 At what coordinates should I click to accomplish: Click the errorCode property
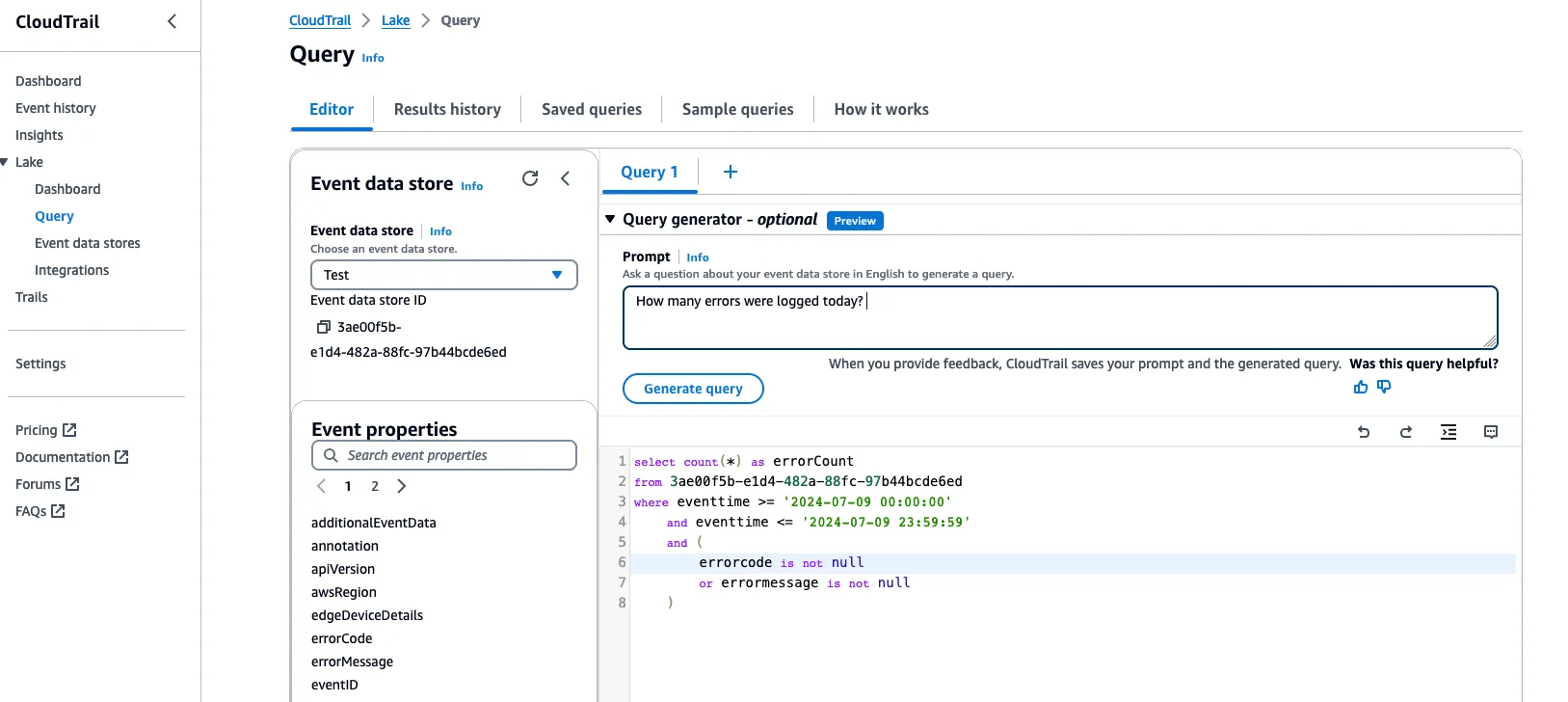pyautogui.click(x=342, y=638)
